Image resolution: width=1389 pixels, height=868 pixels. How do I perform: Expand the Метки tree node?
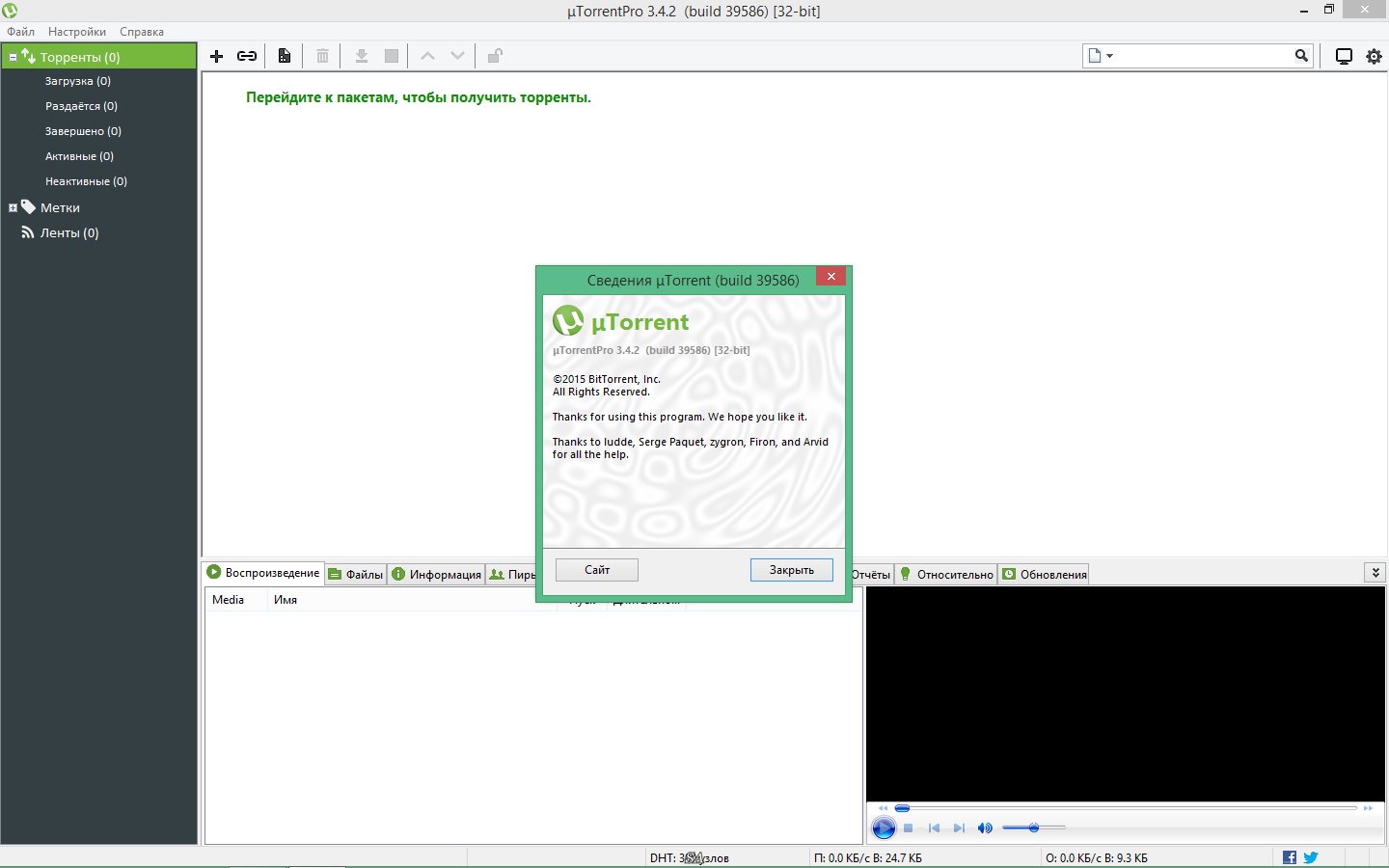pos(13,207)
